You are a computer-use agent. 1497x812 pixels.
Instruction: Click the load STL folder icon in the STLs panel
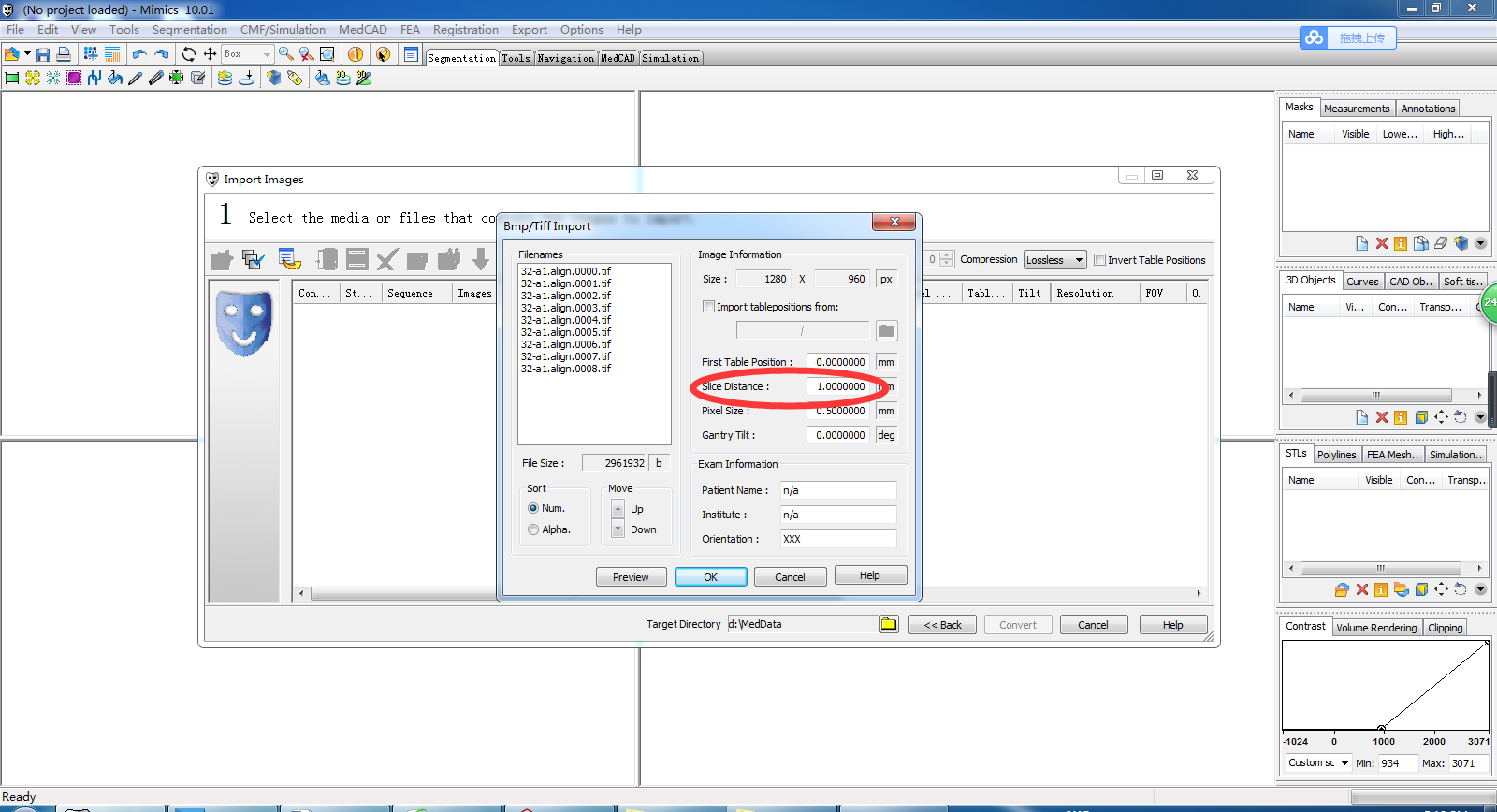[1342, 589]
